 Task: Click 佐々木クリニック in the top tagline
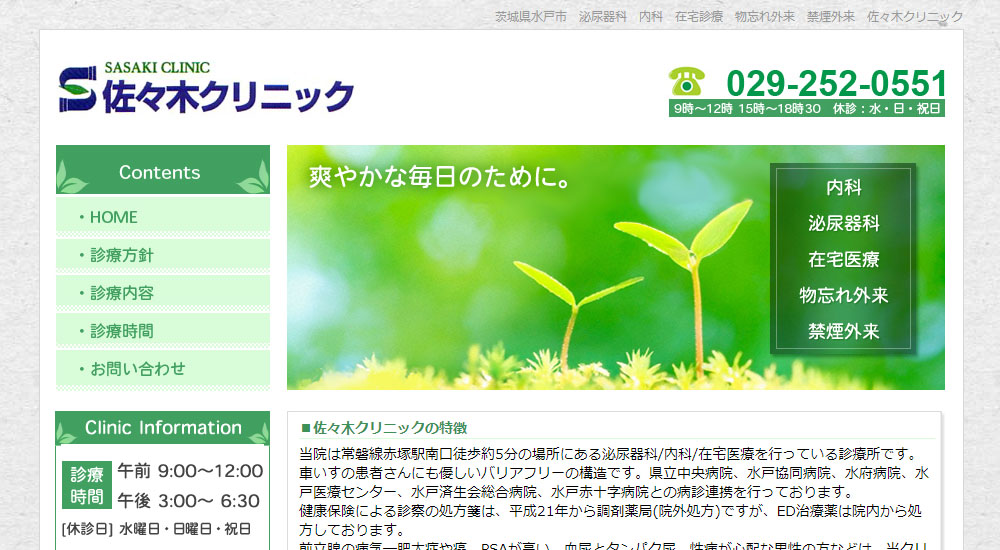[x=915, y=17]
